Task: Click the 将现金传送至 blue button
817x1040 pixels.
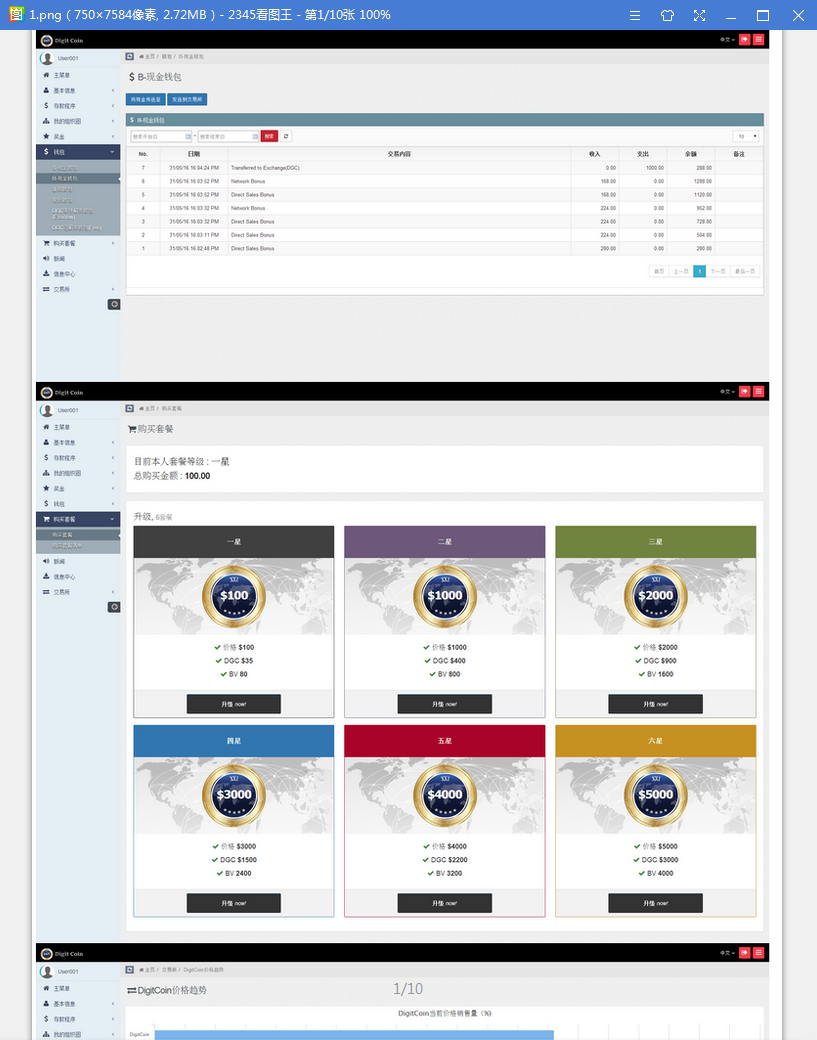Action: tap(146, 99)
